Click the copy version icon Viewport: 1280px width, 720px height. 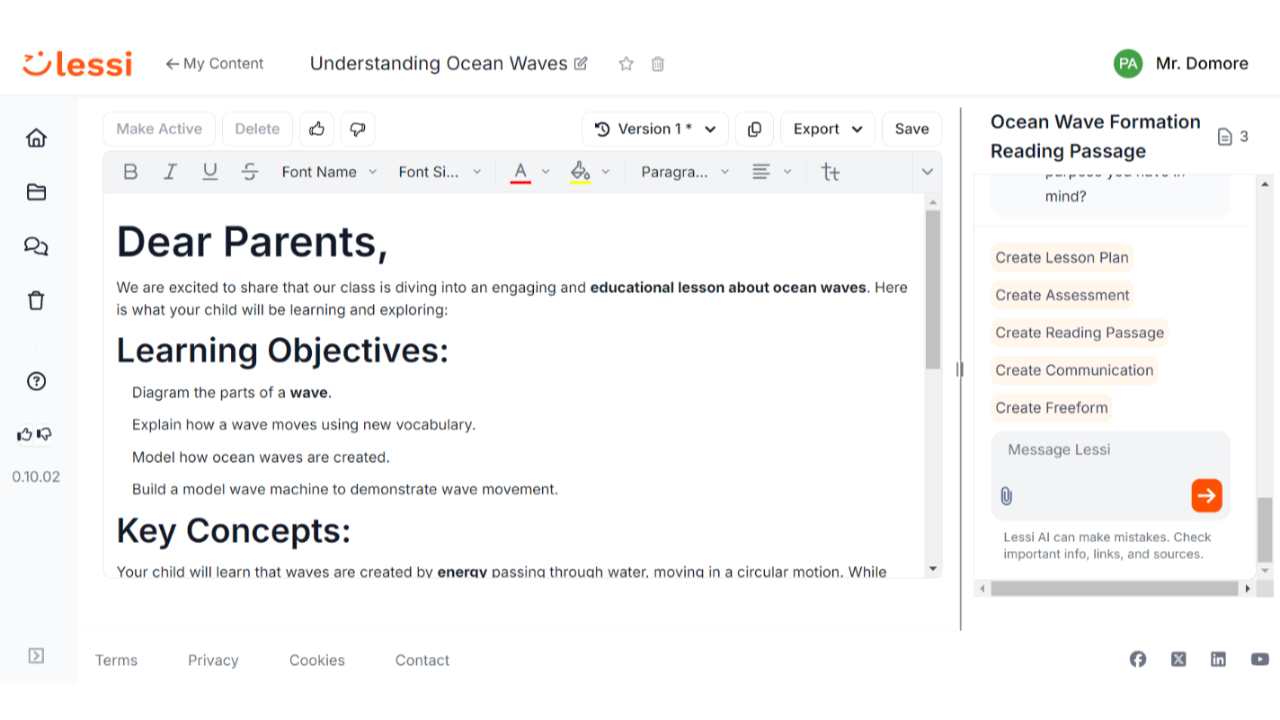tap(754, 129)
